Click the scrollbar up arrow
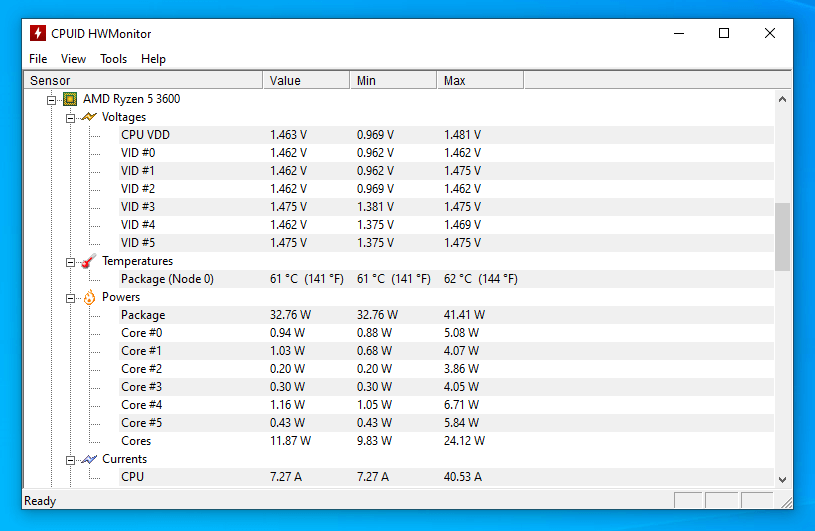The width and height of the screenshot is (815, 531). [x=782, y=99]
